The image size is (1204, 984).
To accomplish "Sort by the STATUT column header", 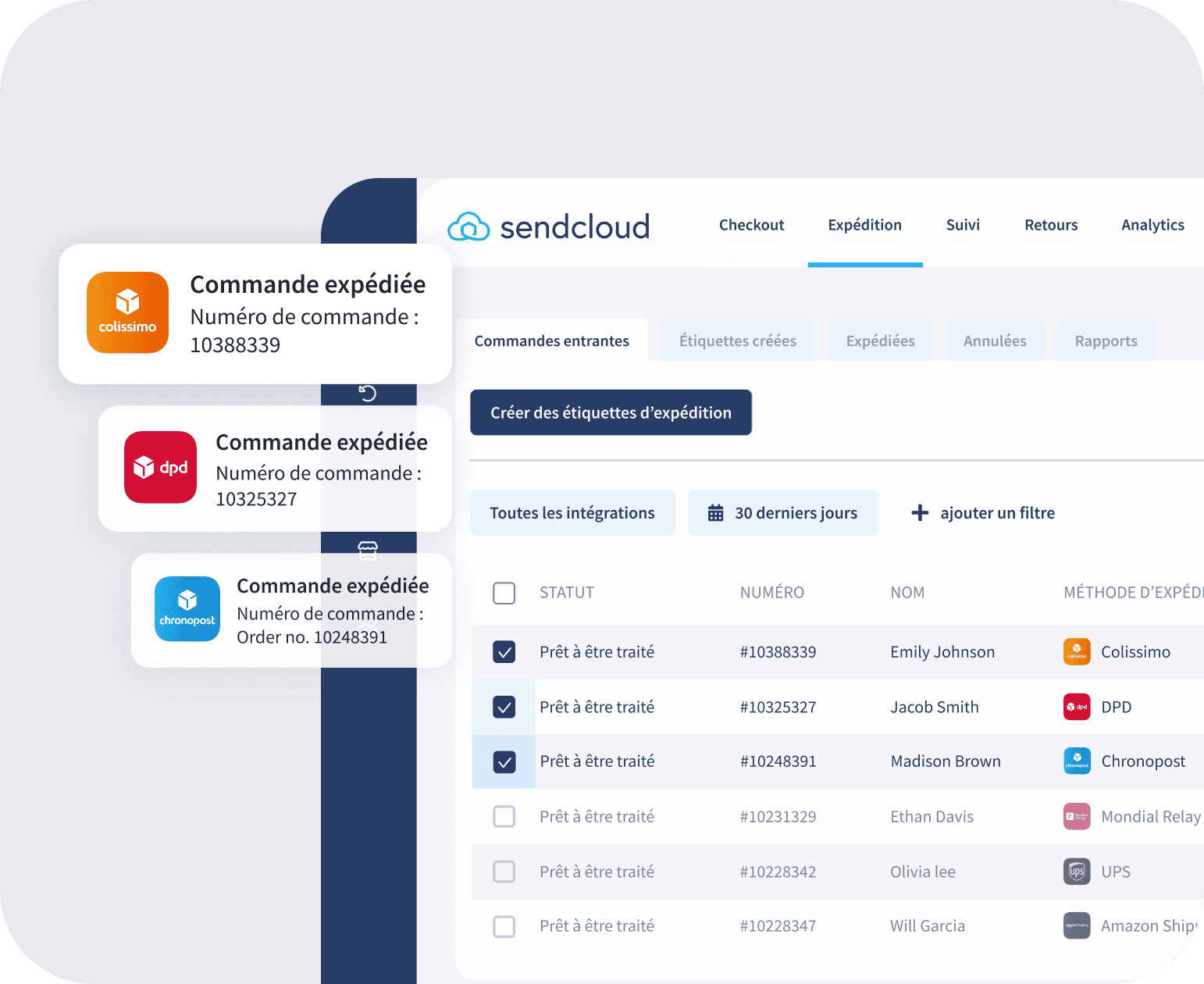I will point(567,593).
